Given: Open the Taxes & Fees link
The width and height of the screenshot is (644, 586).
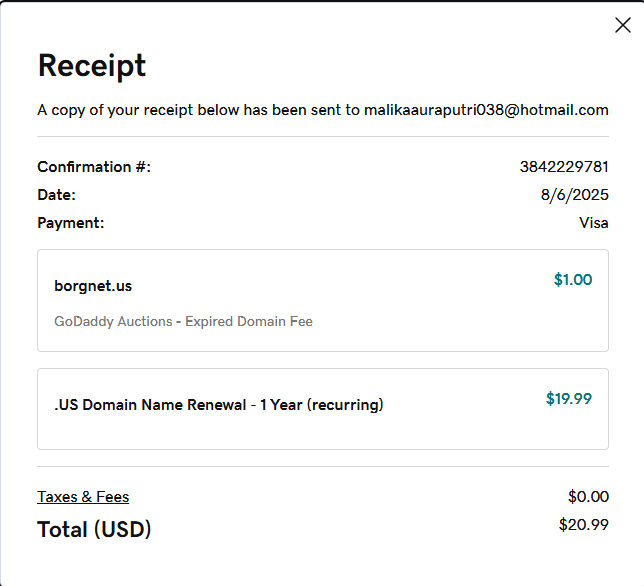Looking at the screenshot, I should (83, 497).
